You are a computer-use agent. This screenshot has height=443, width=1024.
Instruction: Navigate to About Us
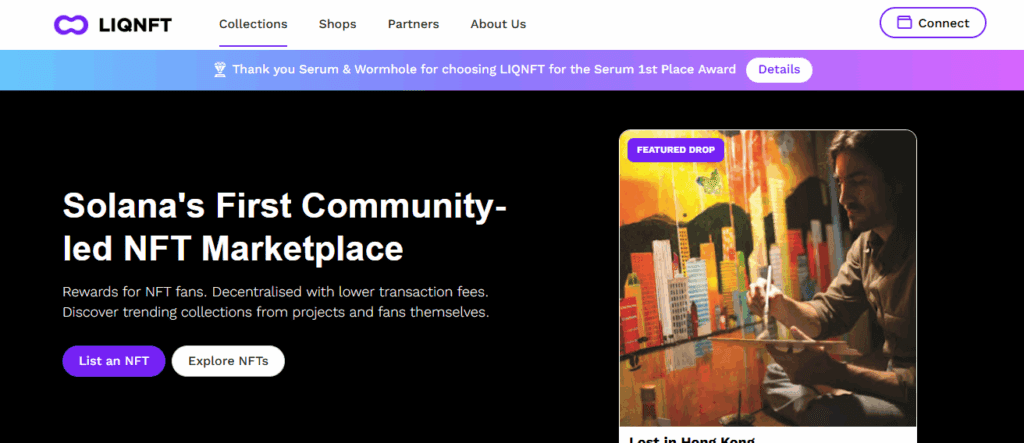[498, 24]
